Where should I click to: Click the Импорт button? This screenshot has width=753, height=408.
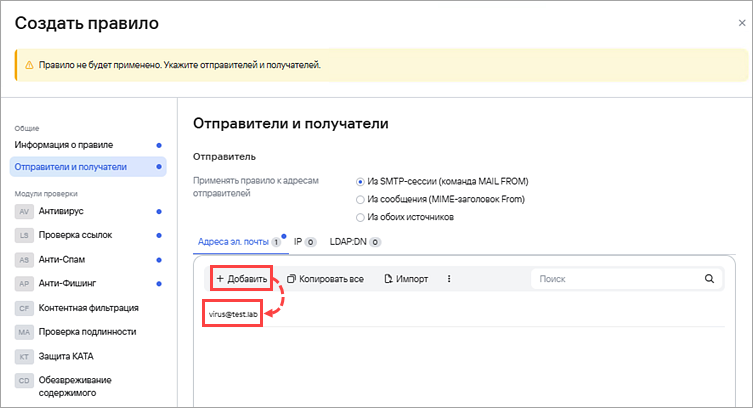(406, 279)
